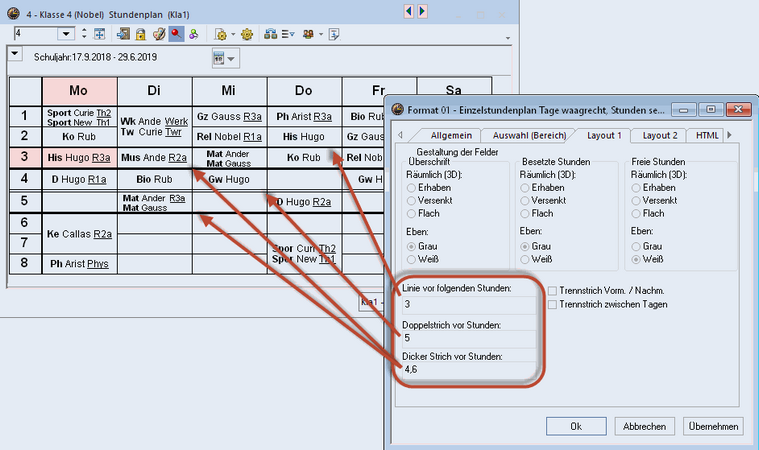759x450 pixels.
Task: Select the Do column header
Action: point(304,91)
